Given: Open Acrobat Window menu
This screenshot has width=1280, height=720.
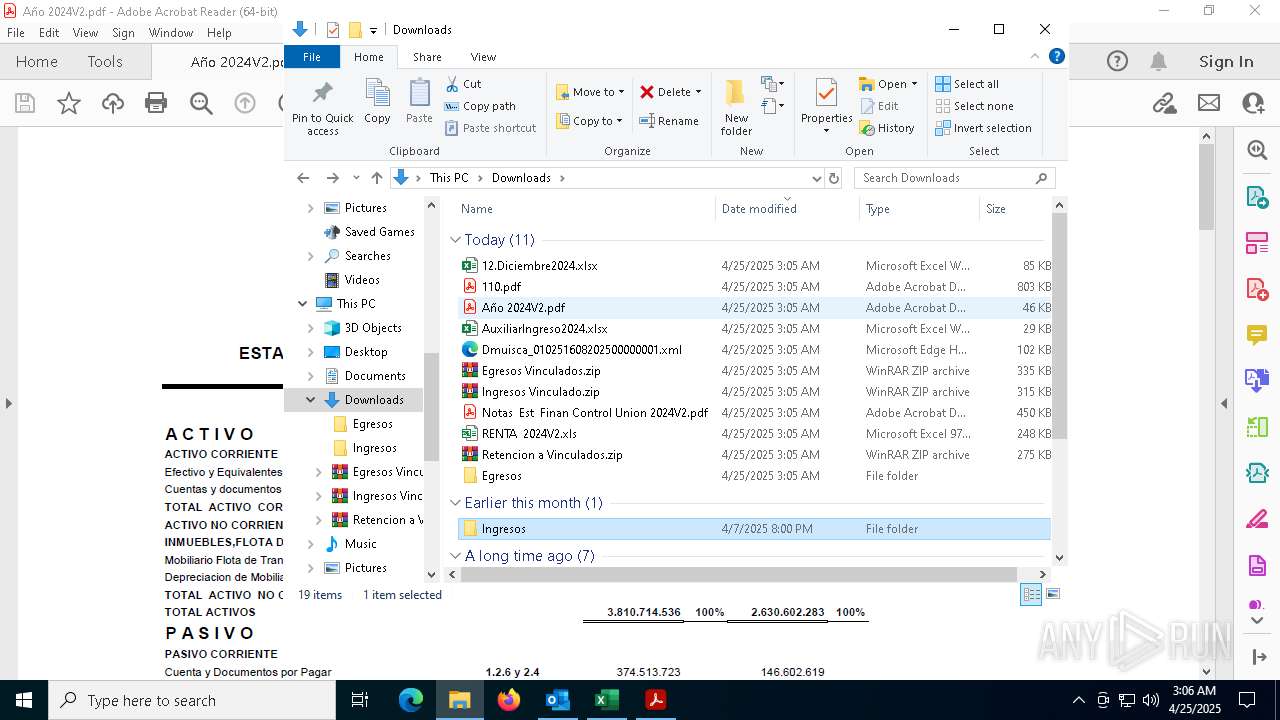Looking at the screenshot, I should coord(171,33).
